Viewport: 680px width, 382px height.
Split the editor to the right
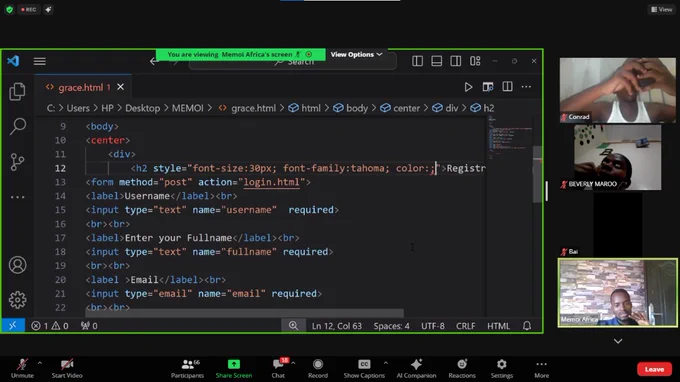507,87
